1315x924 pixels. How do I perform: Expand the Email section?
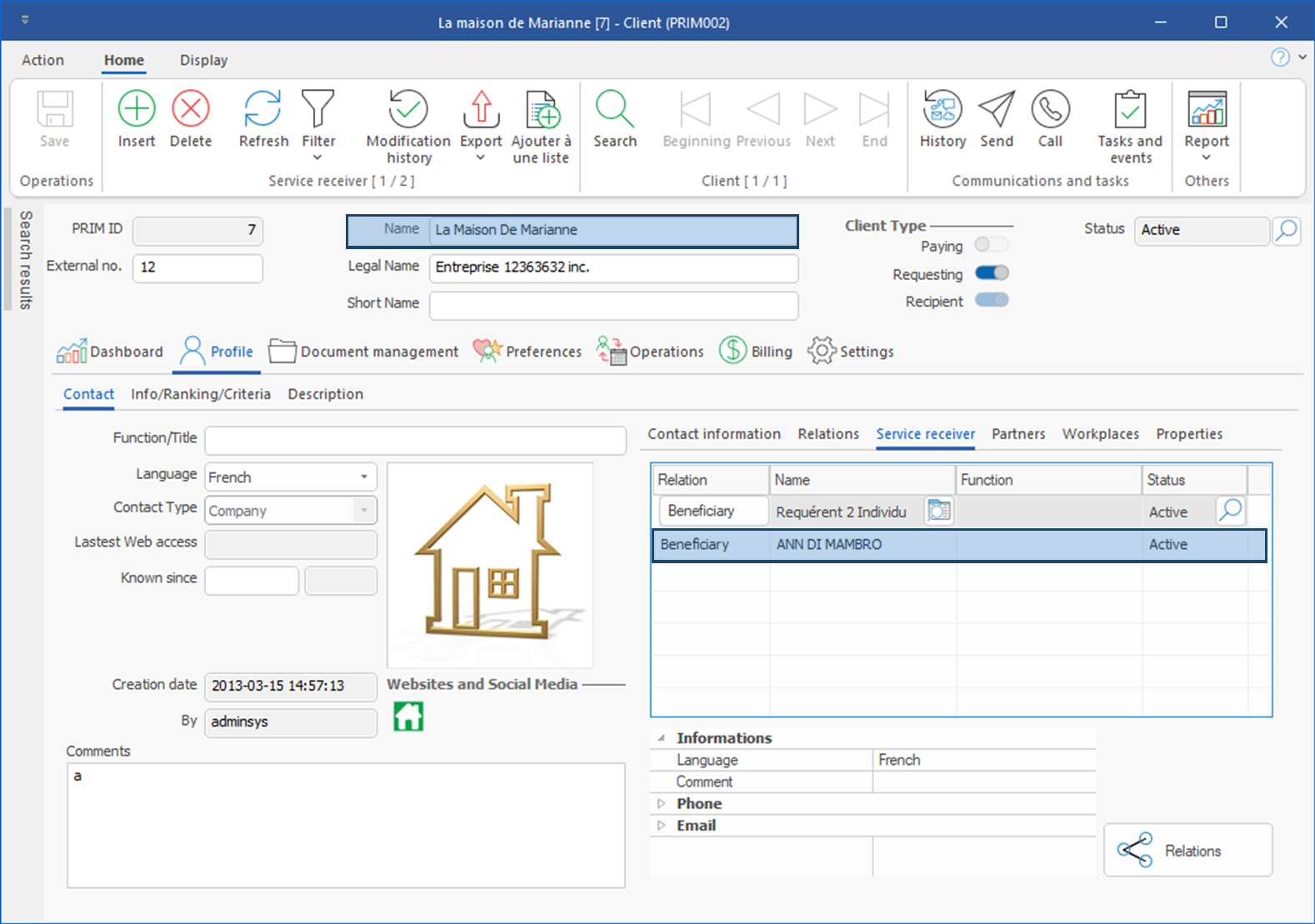[x=662, y=826]
